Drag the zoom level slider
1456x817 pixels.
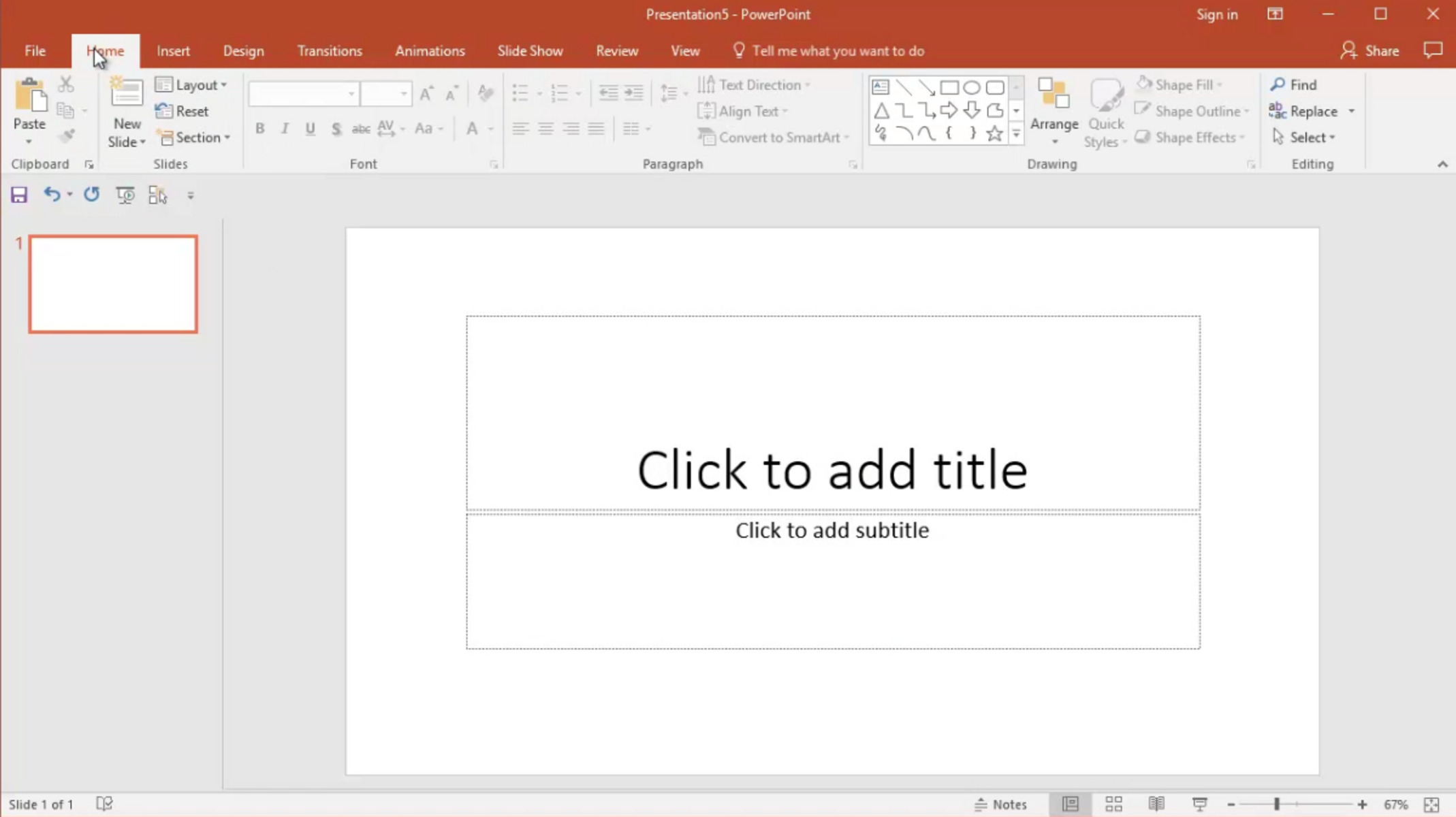pyautogui.click(x=1278, y=804)
